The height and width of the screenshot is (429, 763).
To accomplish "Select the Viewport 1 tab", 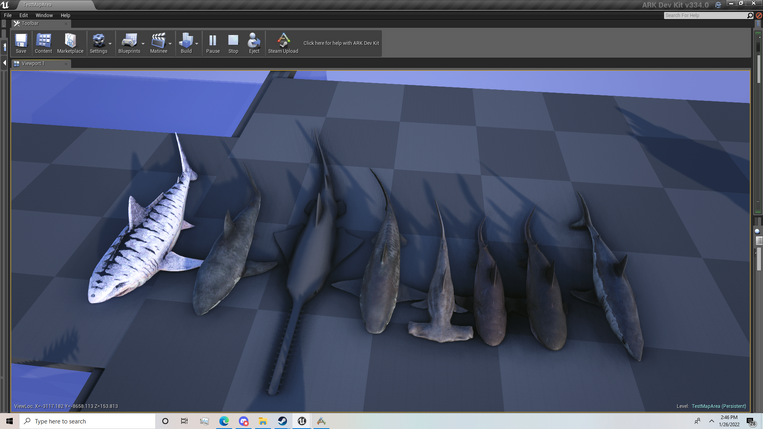I will pos(41,63).
